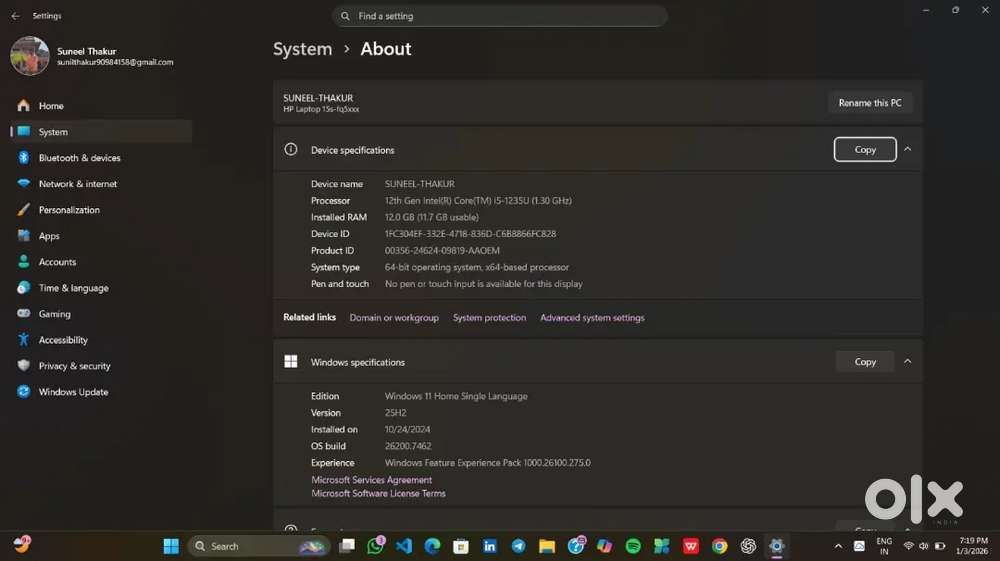Click the Settings back arrow
1000x561 pixels.
click(x=15, y=16)
